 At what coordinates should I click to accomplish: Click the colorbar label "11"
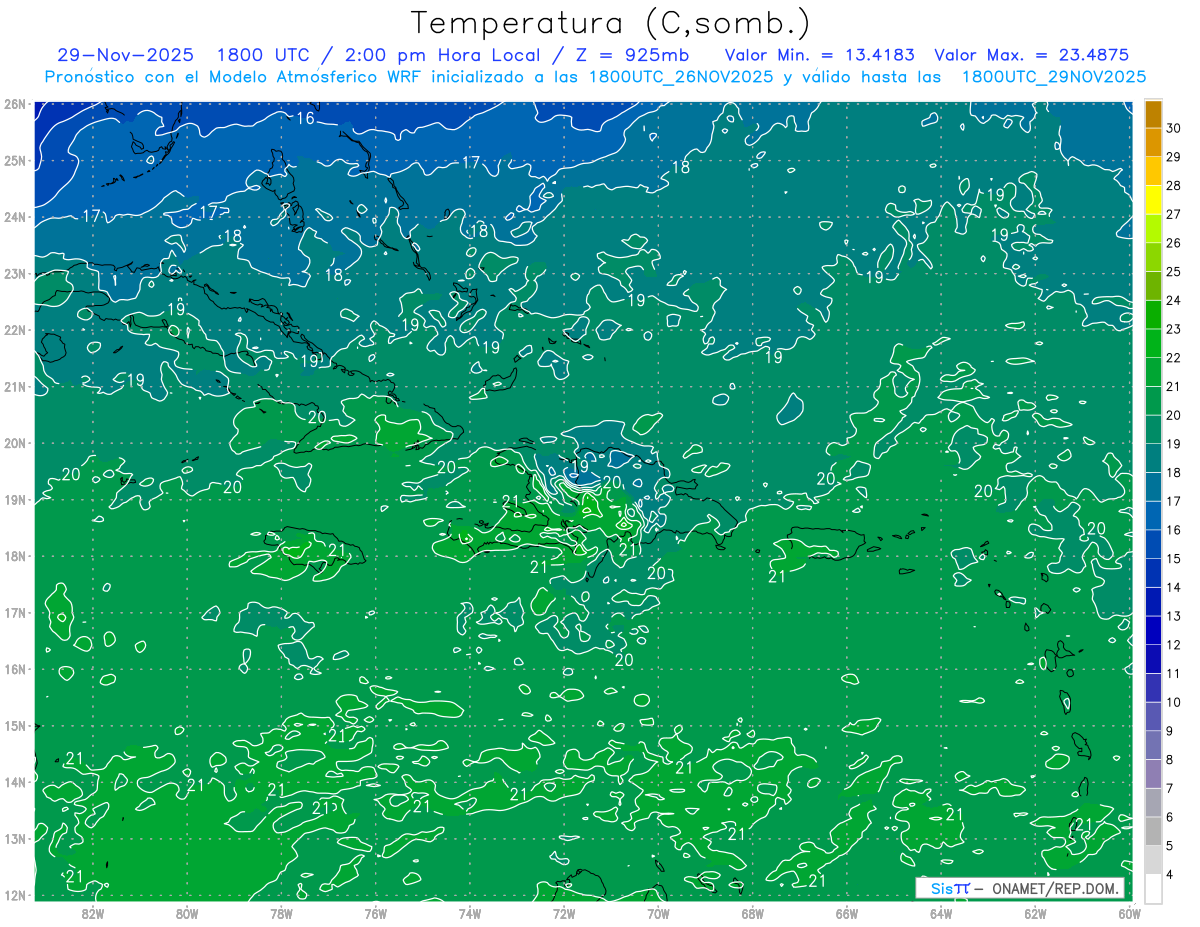[x=1174, y=674]
